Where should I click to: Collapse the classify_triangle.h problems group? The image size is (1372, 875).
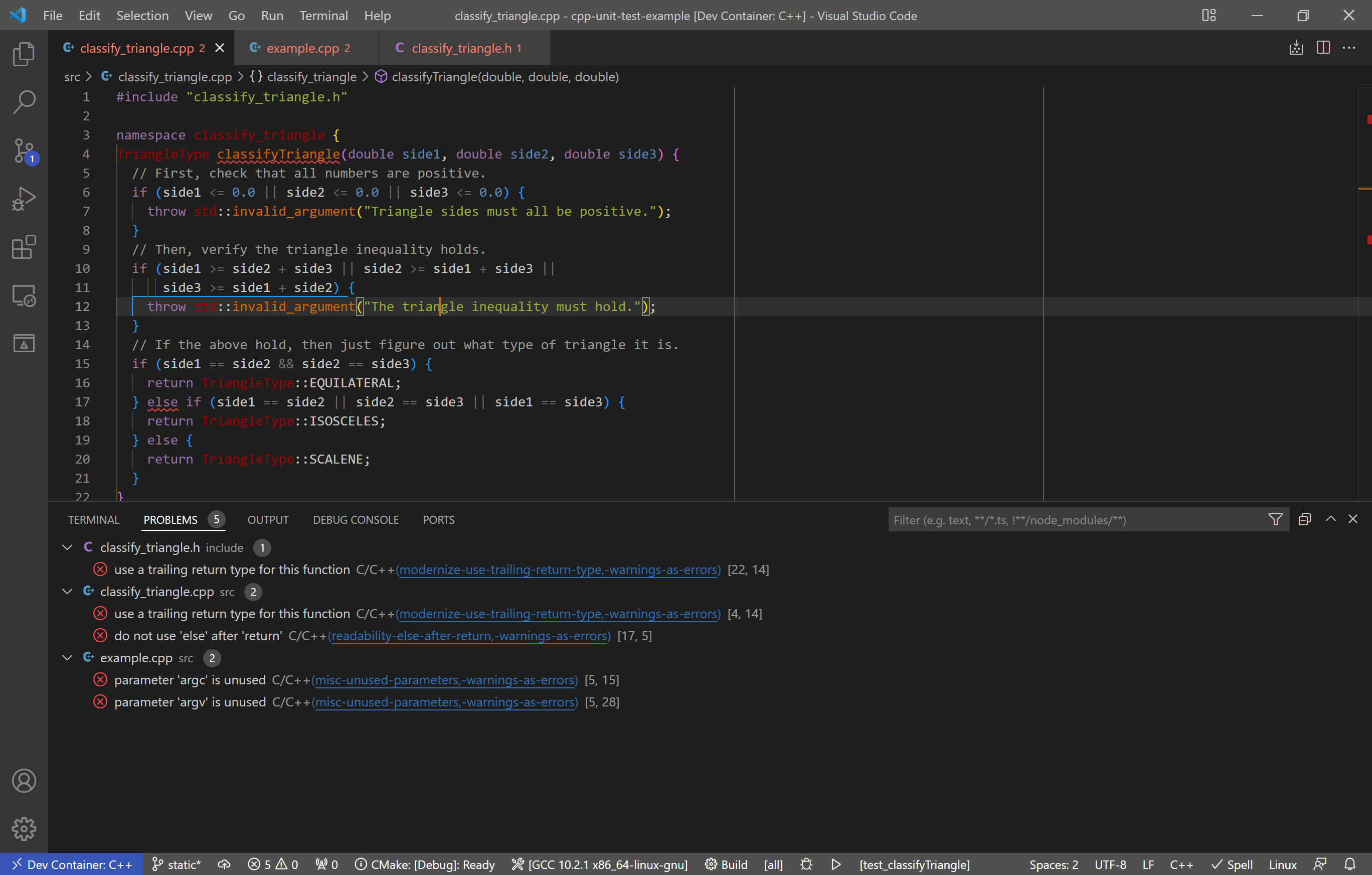(67, 547)
